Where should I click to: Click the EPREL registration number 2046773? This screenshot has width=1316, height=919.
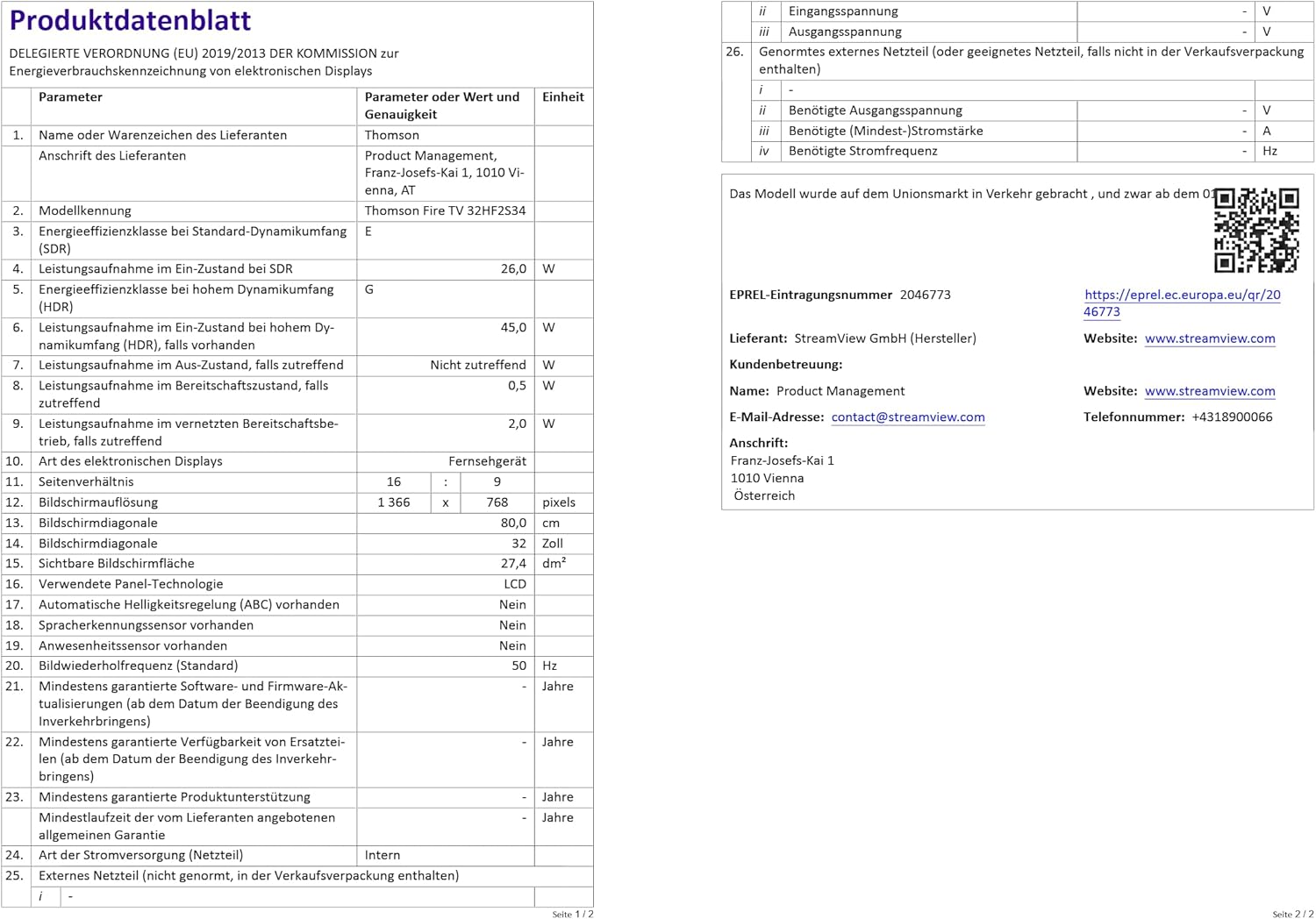(x=925, y=296)
